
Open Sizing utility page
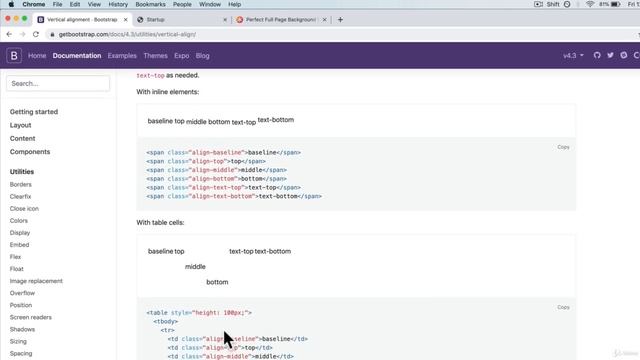coord(18,341)
